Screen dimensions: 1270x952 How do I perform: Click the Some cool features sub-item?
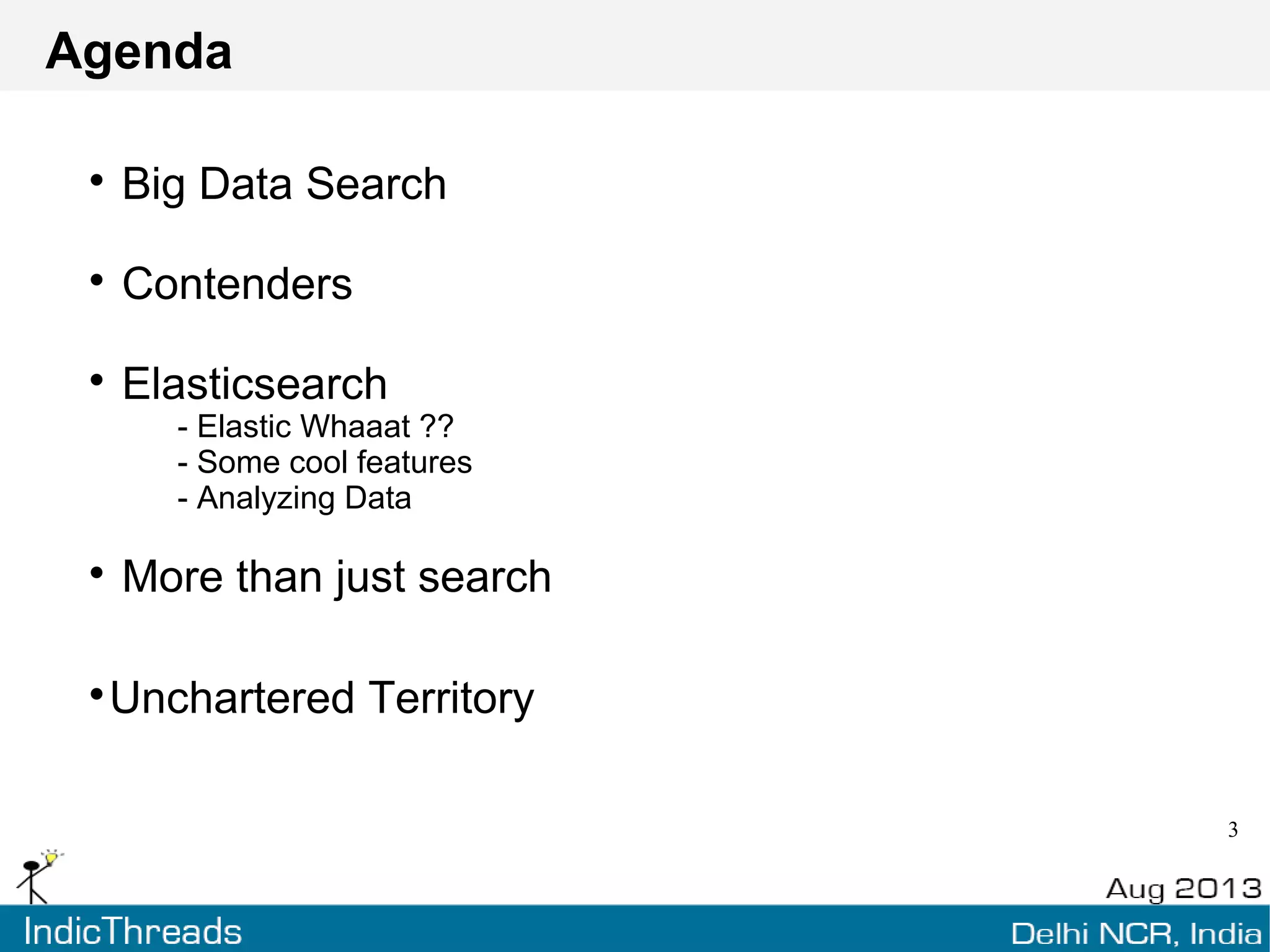coord(325,463)
